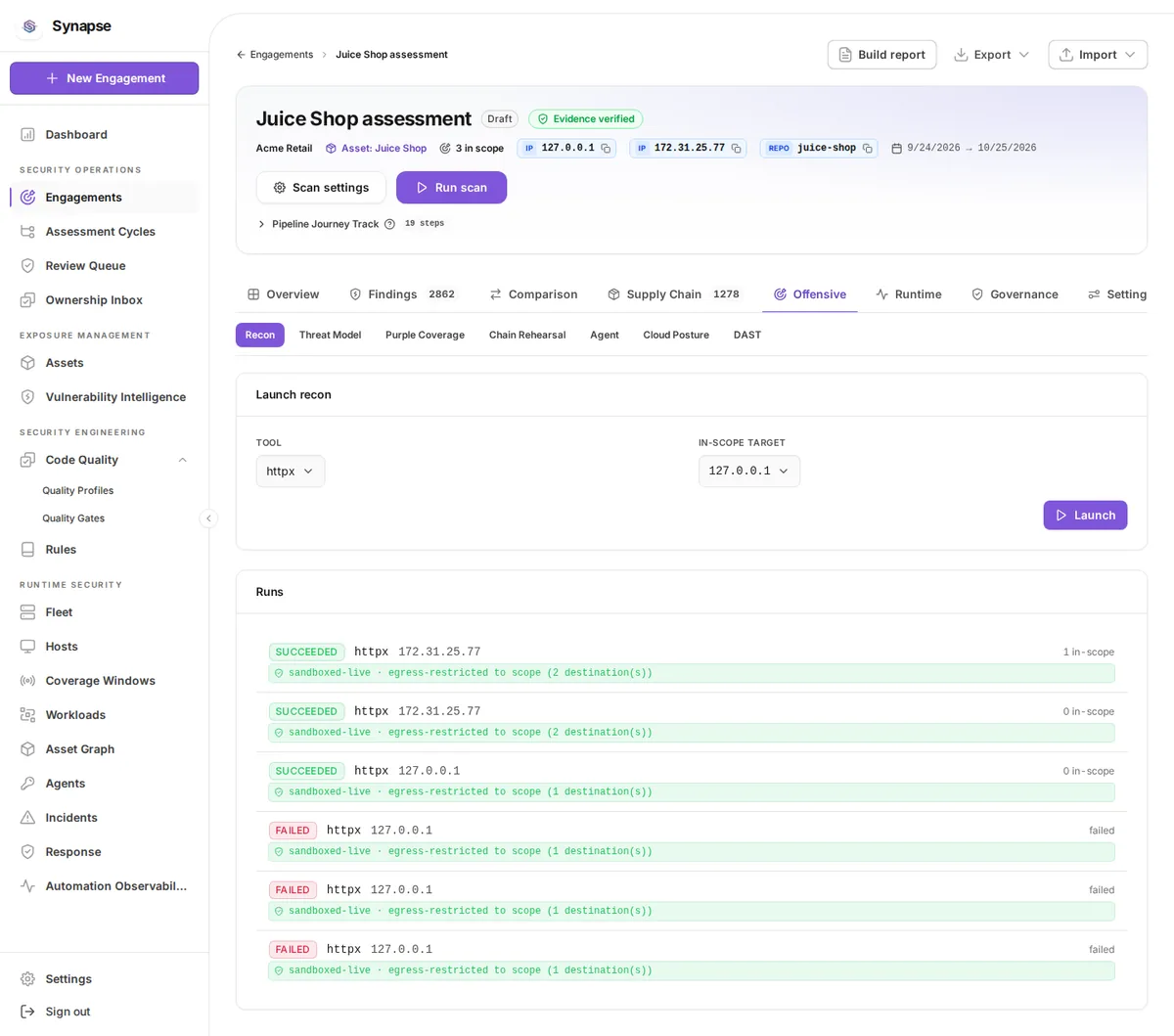Image resolution: width=1174 pixels, height=1036 pixels.
Task: Open the Tool dropdown showing httpx
Action: tap(291, 472)
